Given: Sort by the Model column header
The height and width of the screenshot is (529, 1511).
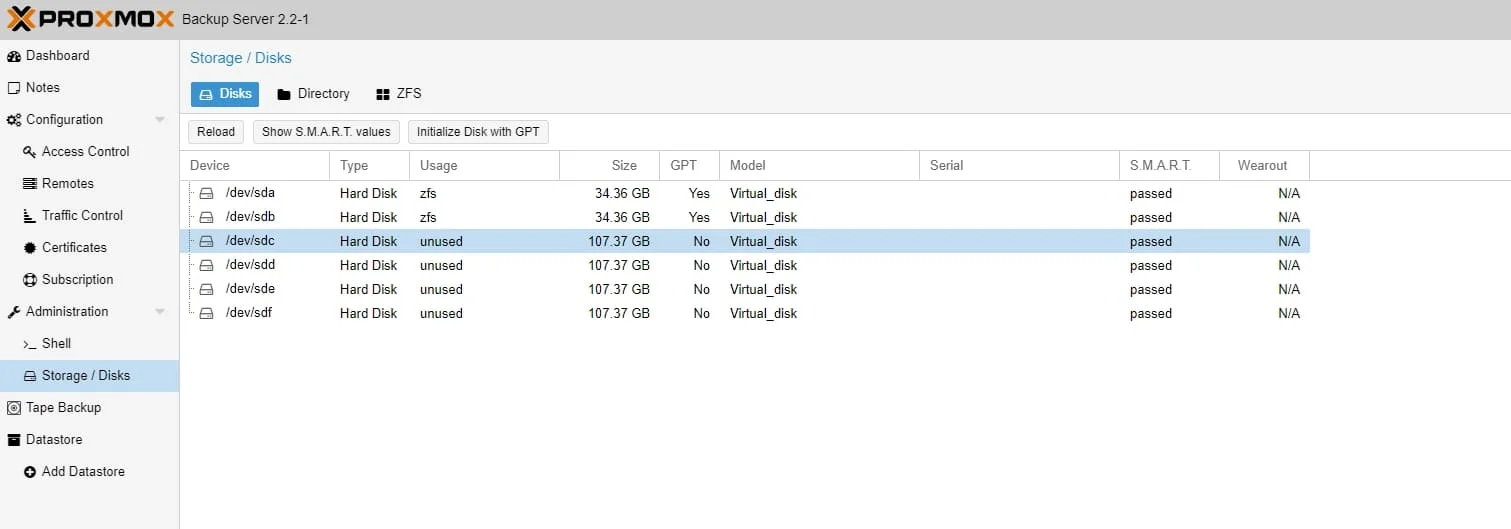Looking at the screenshot, I should (820, 166).
